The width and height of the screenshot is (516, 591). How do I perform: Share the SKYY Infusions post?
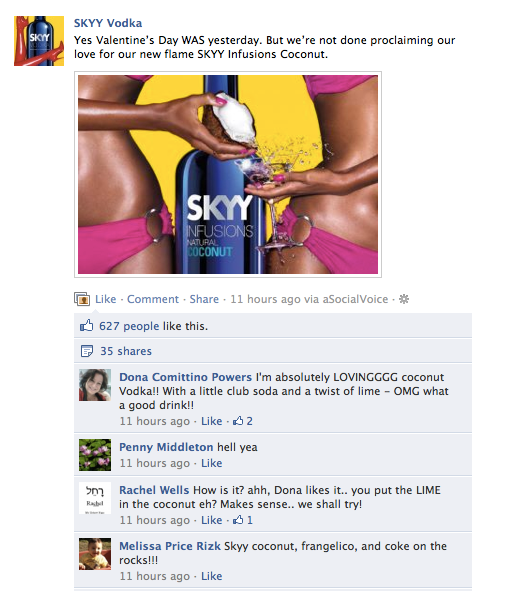coord(204,299)
